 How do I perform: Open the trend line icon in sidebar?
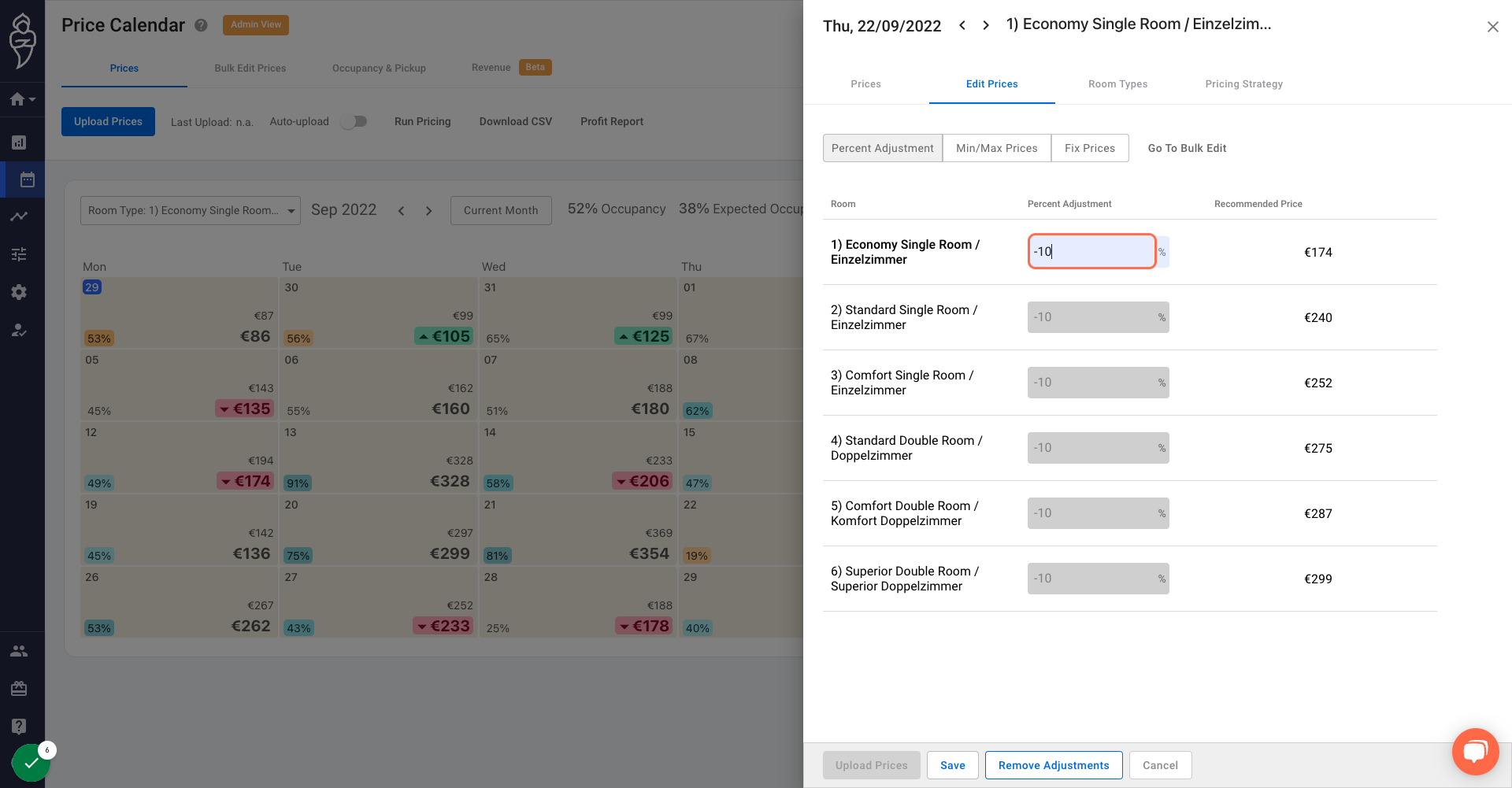point(19,216)
